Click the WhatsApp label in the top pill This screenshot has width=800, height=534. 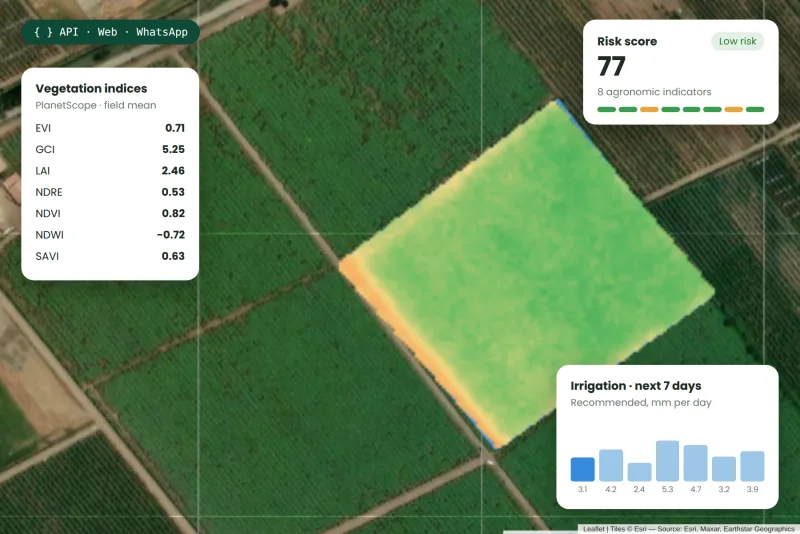click(162, 32)
